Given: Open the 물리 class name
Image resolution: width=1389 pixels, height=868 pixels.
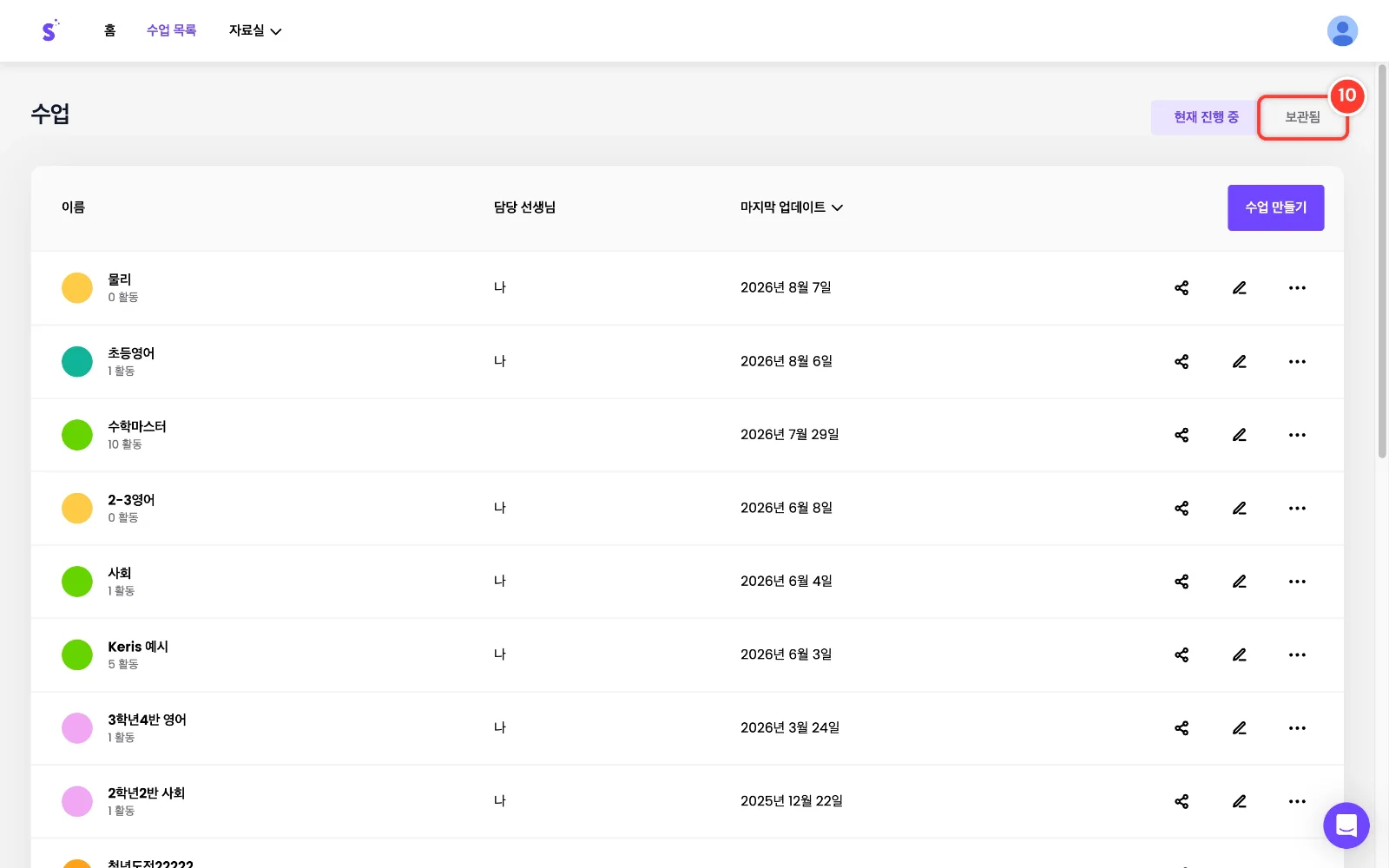Looking at the screenshot, I should pos(119,279).
